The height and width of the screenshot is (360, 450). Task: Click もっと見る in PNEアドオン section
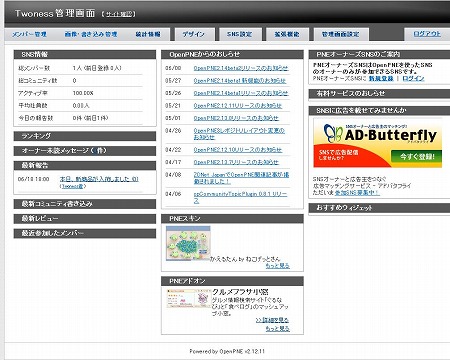(x=277, y=329)
